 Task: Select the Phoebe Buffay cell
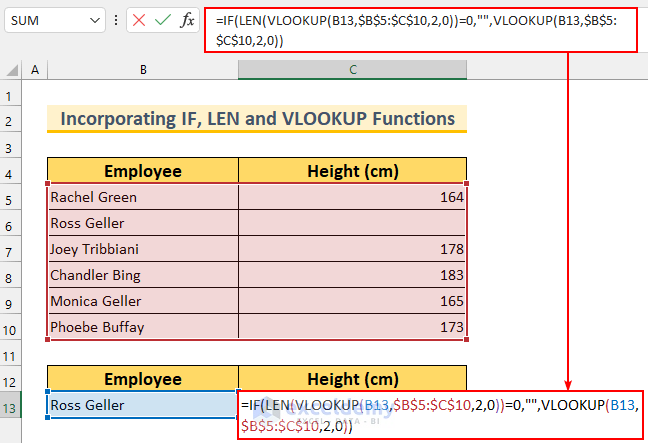pos(143,327)
